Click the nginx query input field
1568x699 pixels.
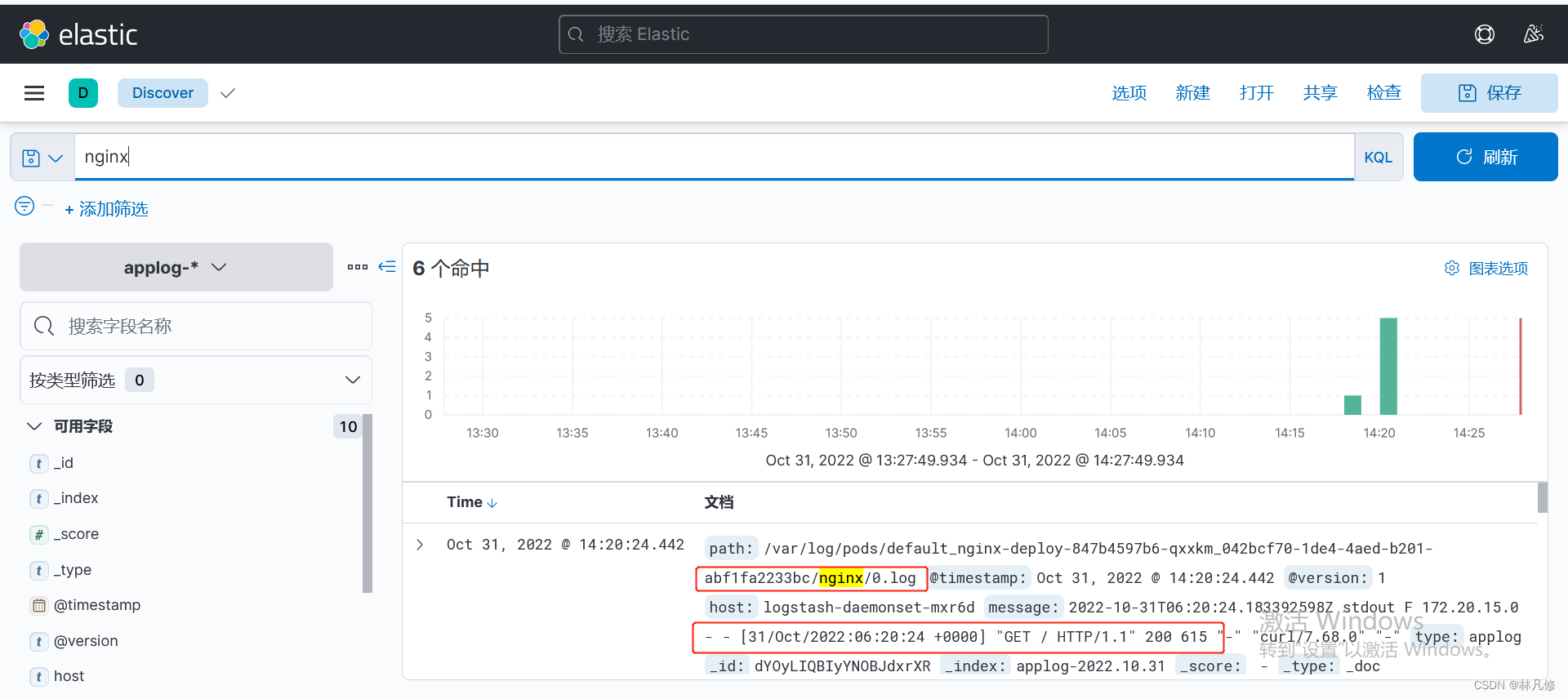click(x=715, y=157)
